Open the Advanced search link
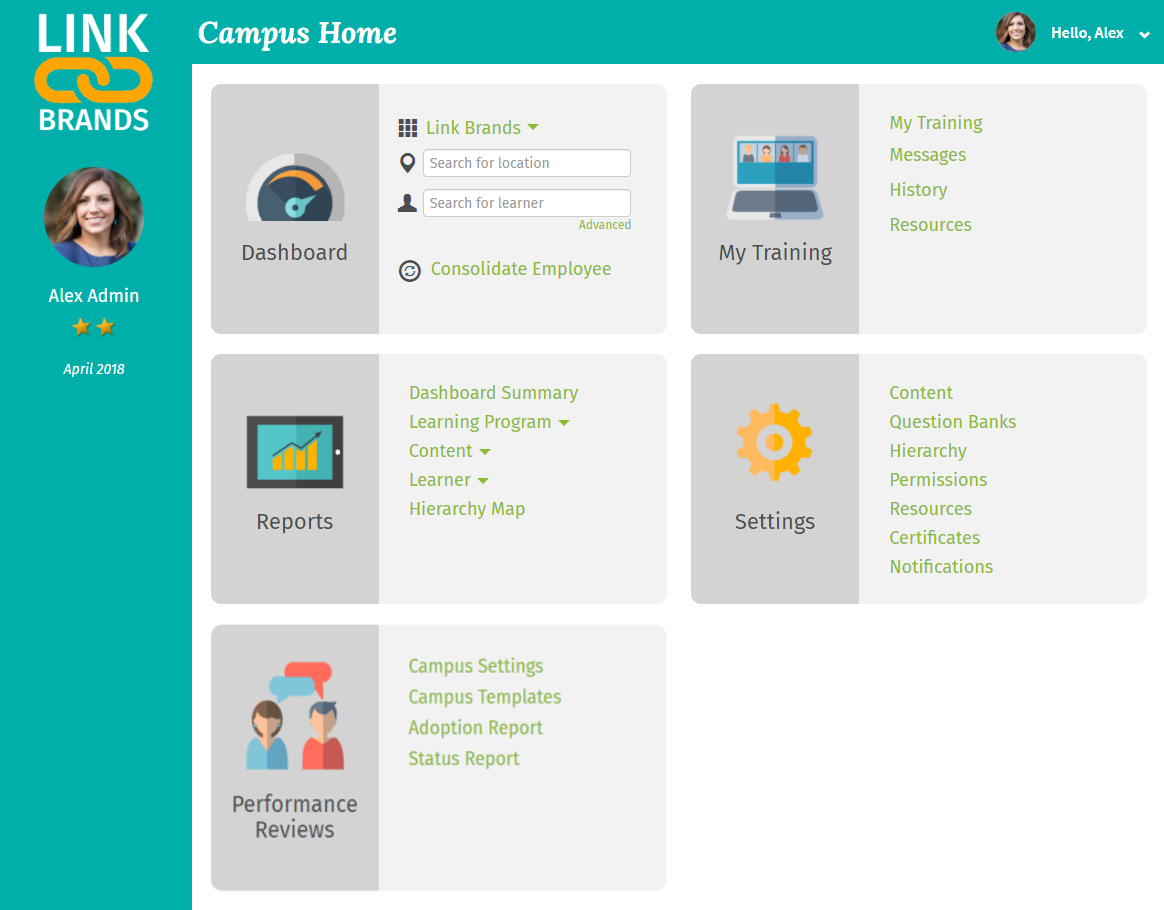 (604, 224)
